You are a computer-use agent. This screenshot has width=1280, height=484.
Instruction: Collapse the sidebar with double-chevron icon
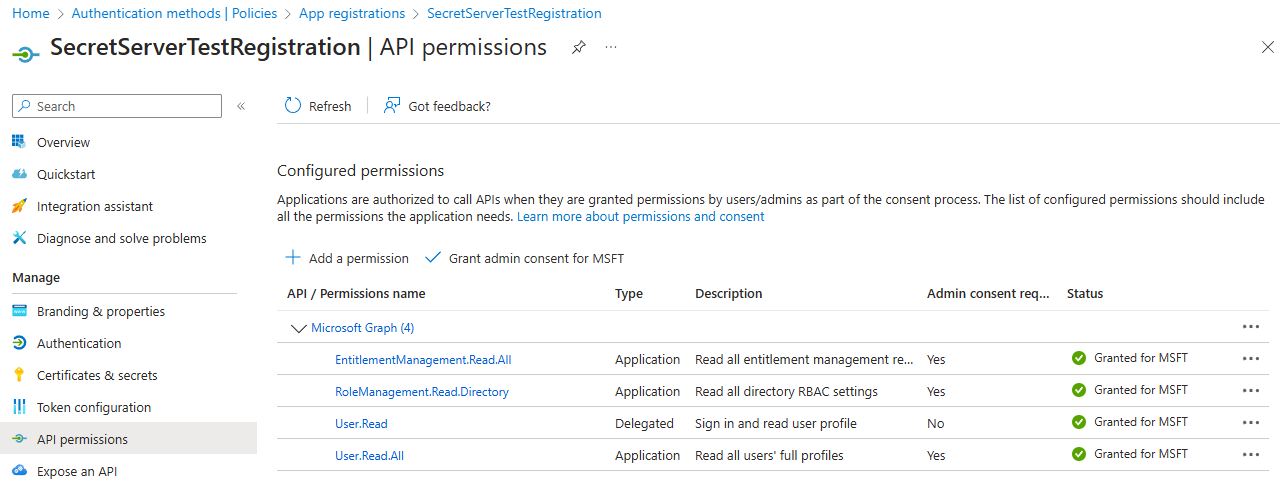click(241, 106)
